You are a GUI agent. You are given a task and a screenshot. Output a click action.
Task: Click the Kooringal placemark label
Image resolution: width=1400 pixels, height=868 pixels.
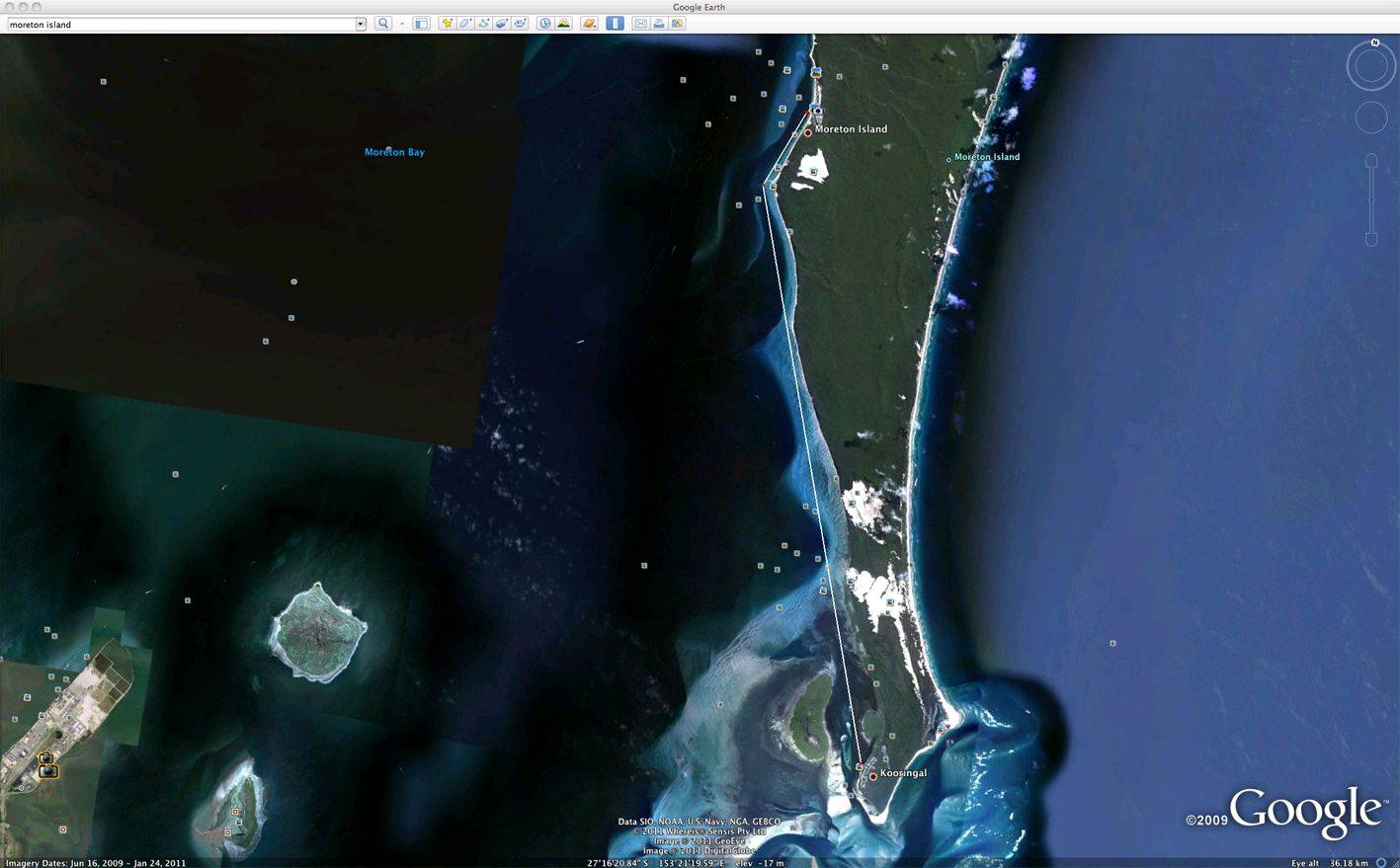point(904,773)
